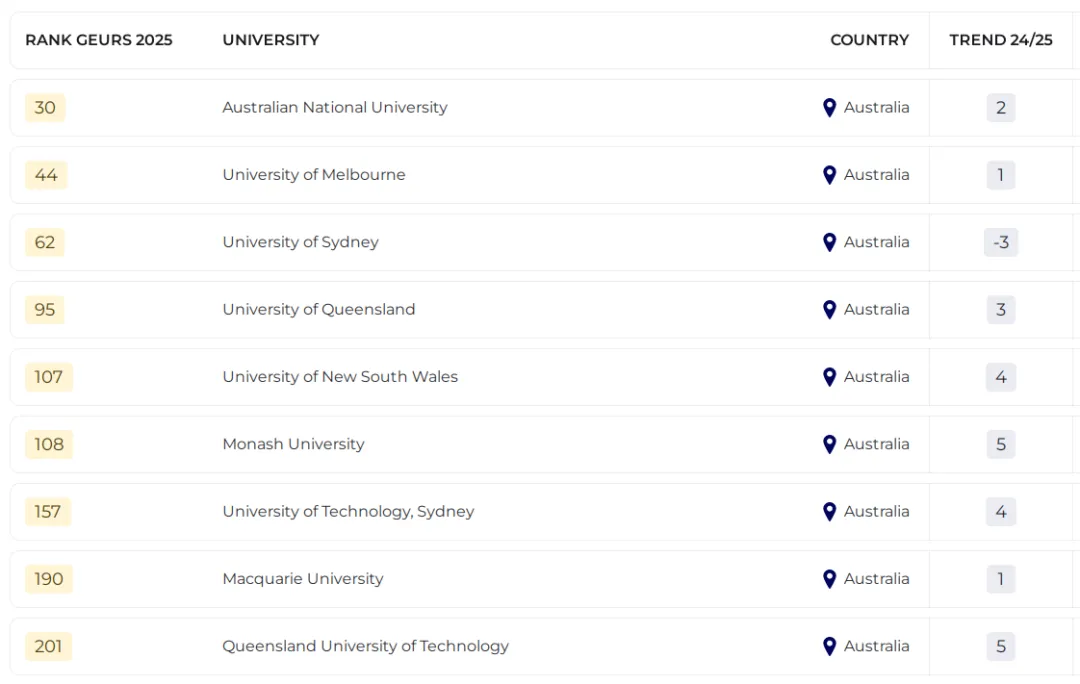Click pin icon for Queensland University of Technology
This screenshot has width=1080, height=684.
(829, 646)
